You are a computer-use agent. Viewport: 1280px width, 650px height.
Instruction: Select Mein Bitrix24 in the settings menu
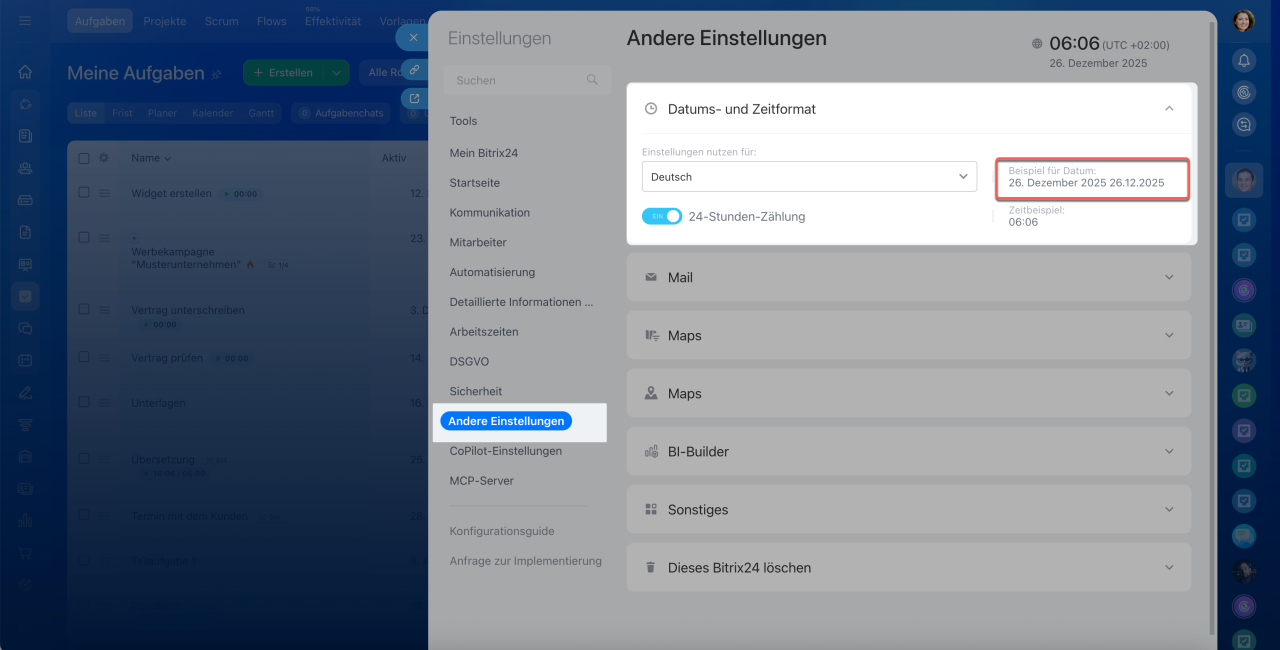pos(484,153)
